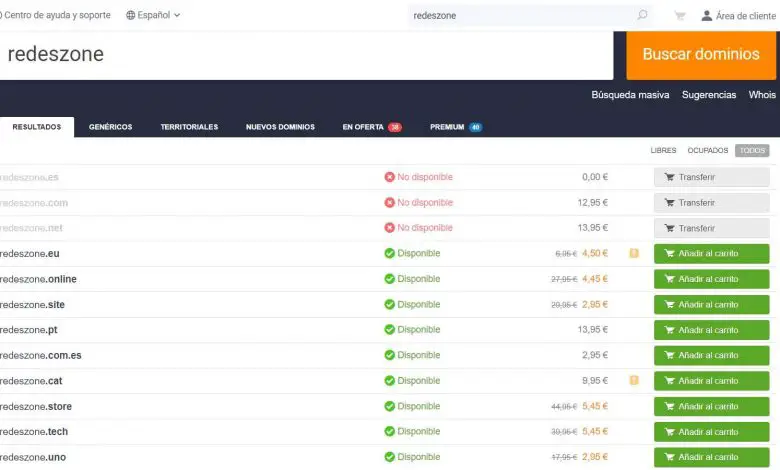
Task: Add redeszone.tech to cart
Action: [x=711, y=432]
